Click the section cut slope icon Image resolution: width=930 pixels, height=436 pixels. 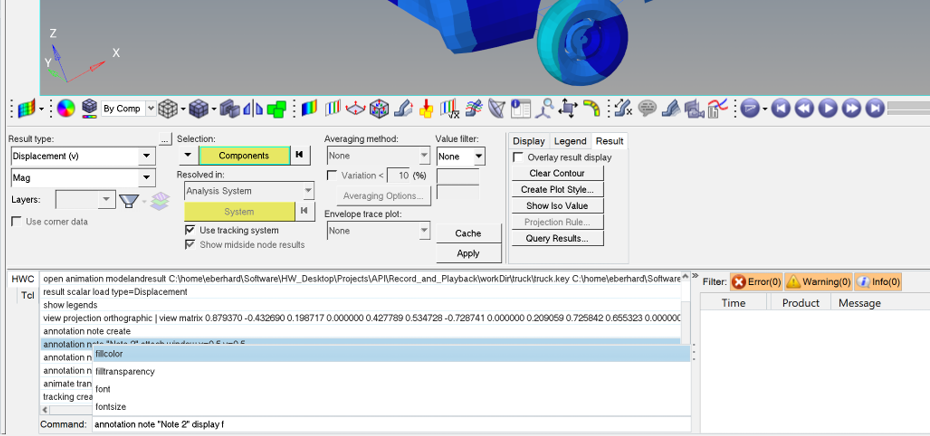[x=670, y=108]
